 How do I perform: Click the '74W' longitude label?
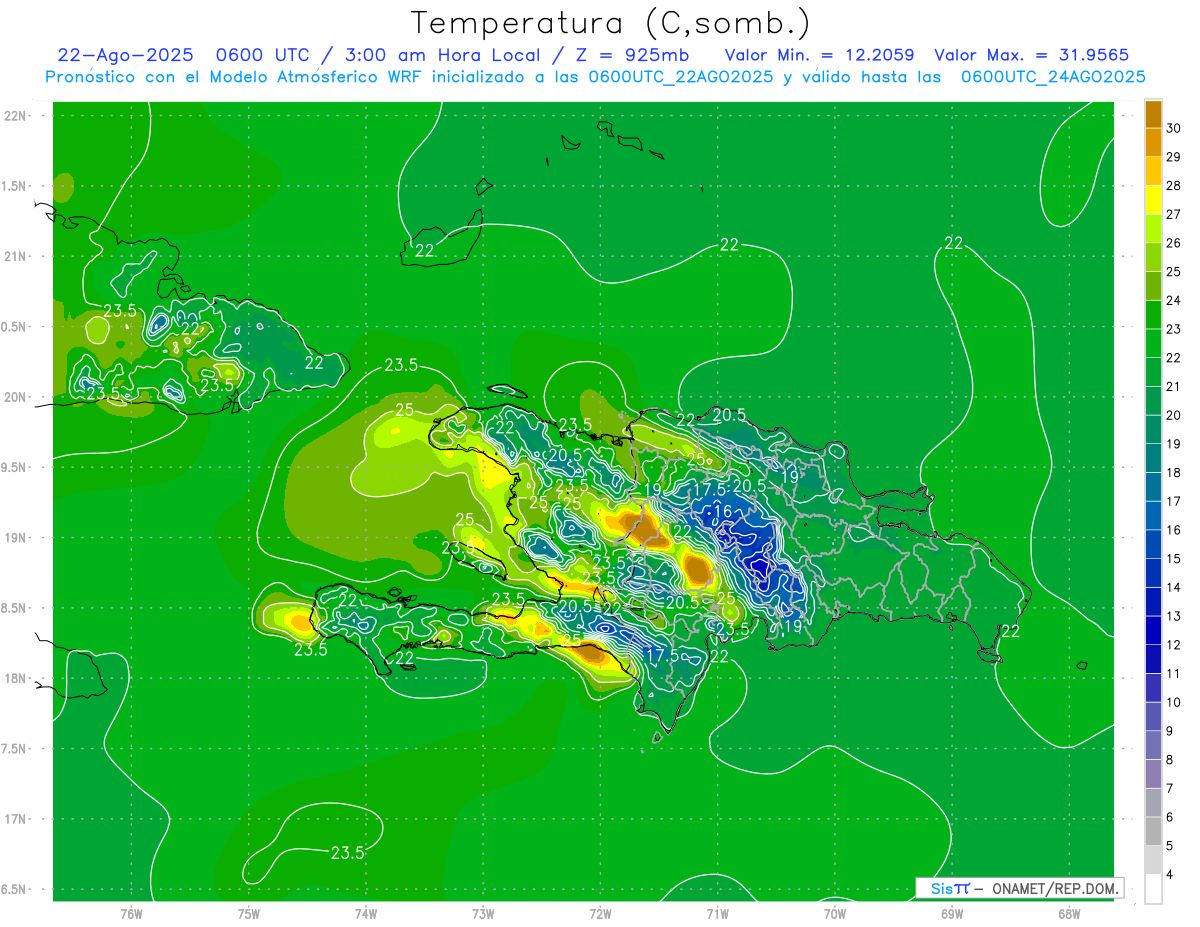[366, 913]
